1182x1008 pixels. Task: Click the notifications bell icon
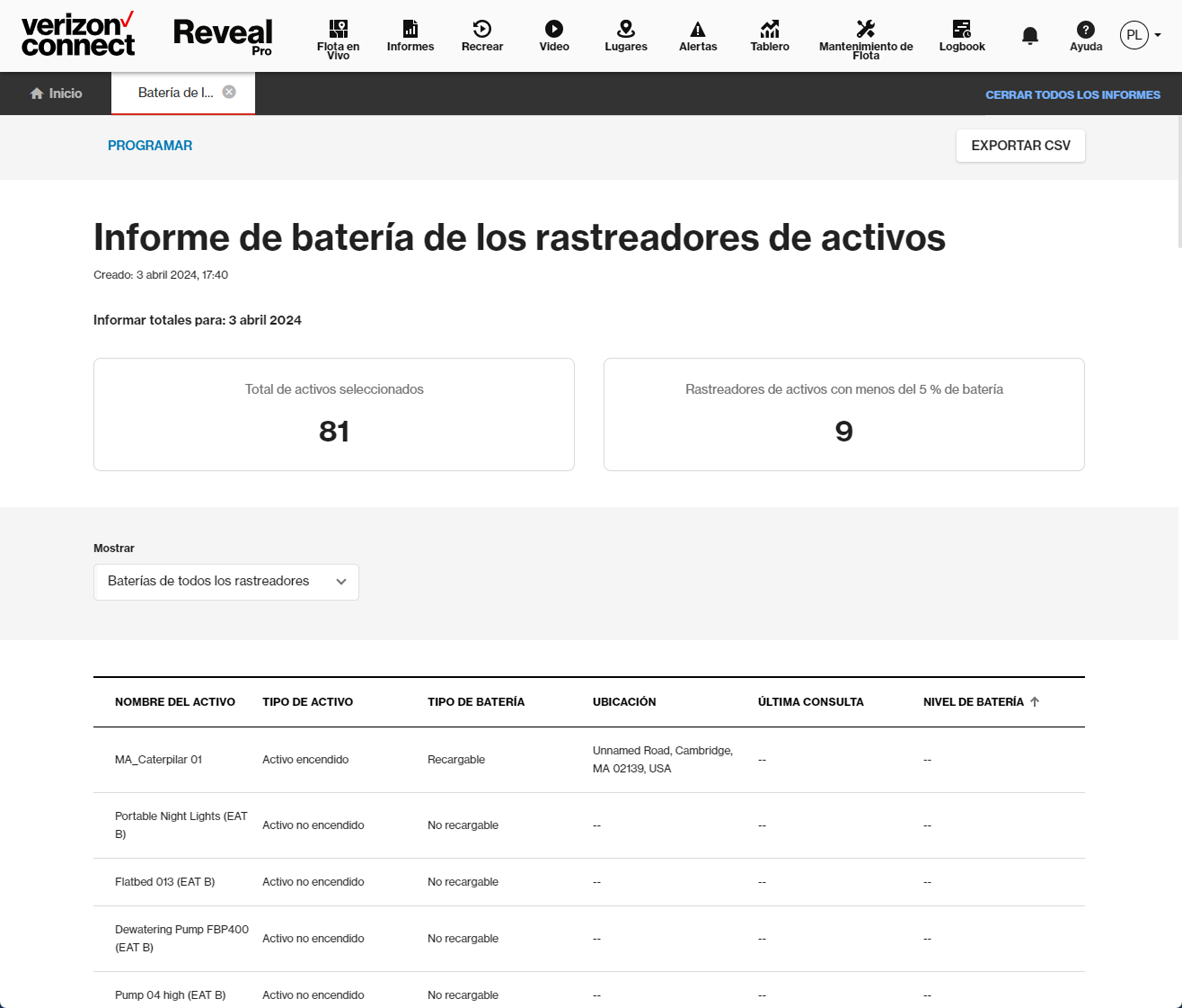pyautogui.click(x=1030, y=35)
